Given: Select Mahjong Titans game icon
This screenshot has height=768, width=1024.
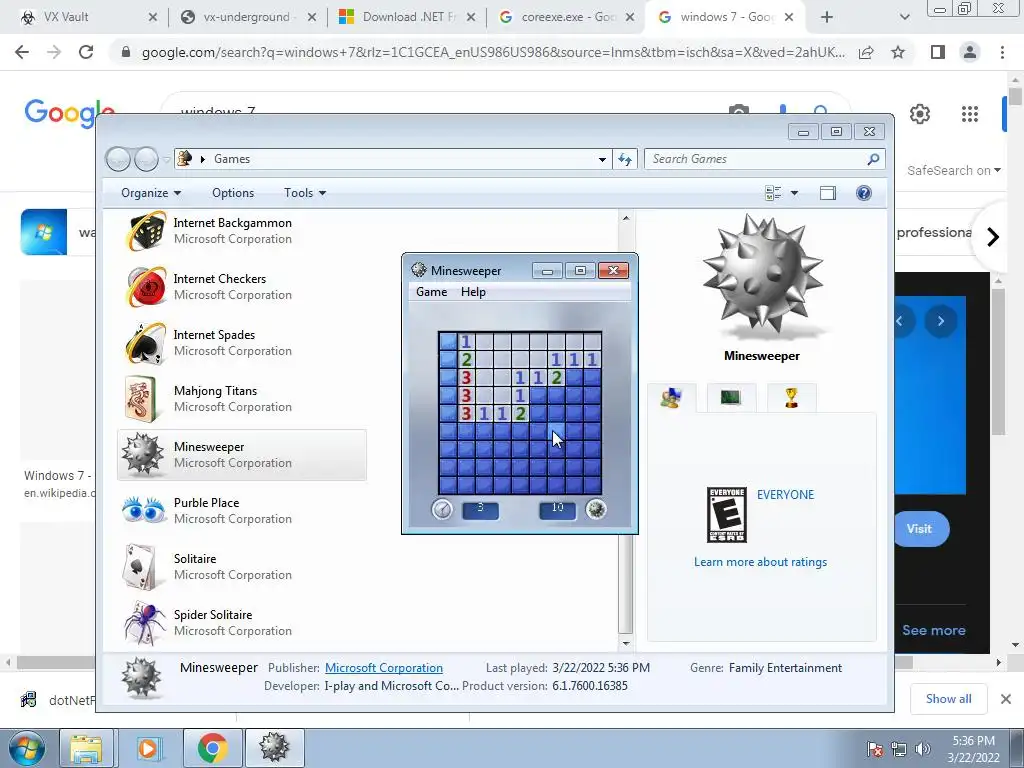Looking at the screenshot, I should click(141, 399).
